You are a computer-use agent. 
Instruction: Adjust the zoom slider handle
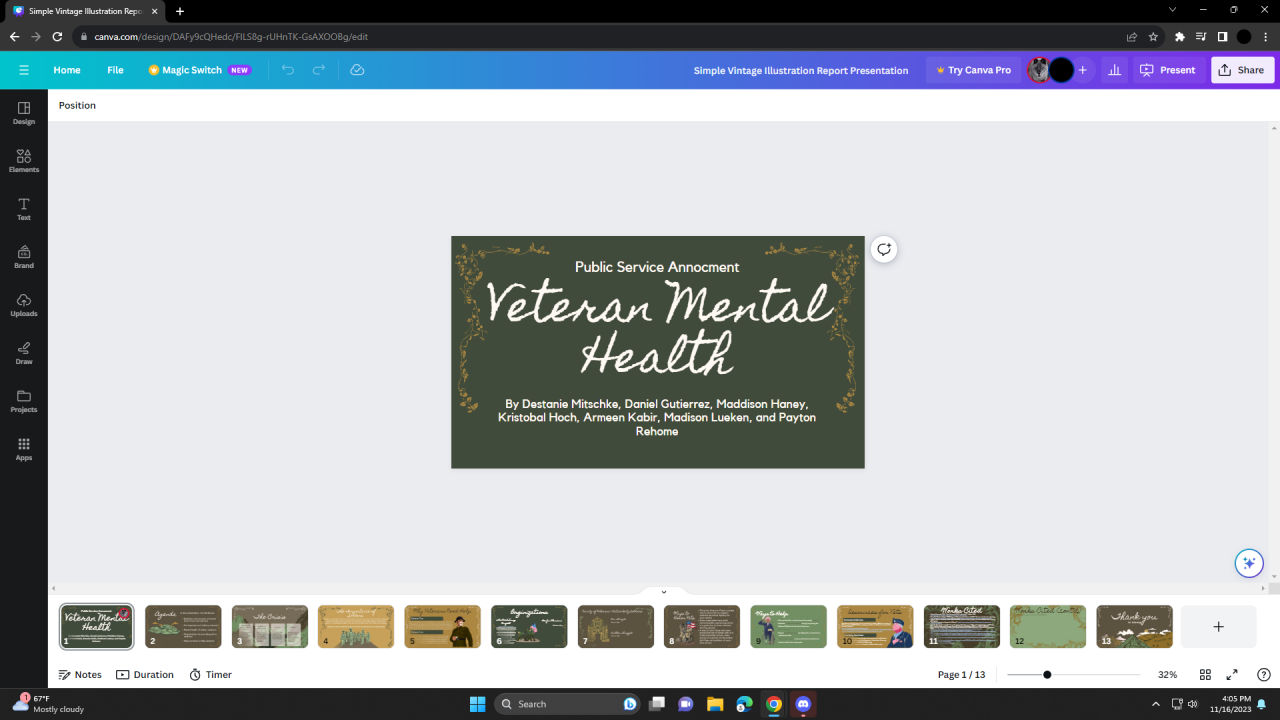click(x=1047, y=675)
